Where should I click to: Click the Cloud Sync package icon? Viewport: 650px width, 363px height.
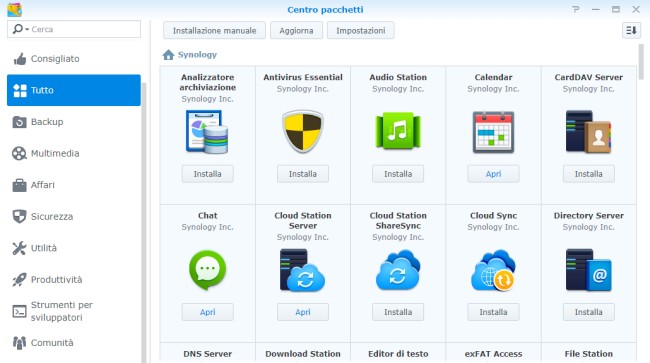click(x=493, y=270)
